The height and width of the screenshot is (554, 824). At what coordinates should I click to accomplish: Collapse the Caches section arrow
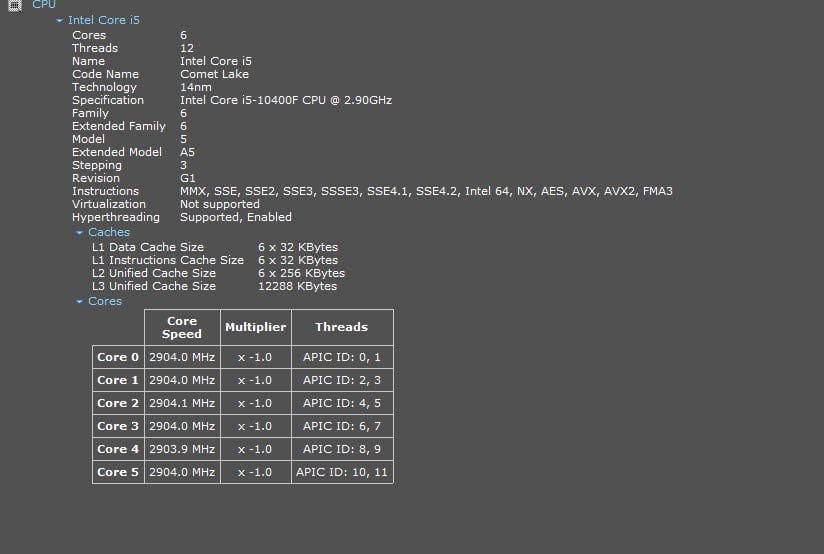(x=79, y=232)
